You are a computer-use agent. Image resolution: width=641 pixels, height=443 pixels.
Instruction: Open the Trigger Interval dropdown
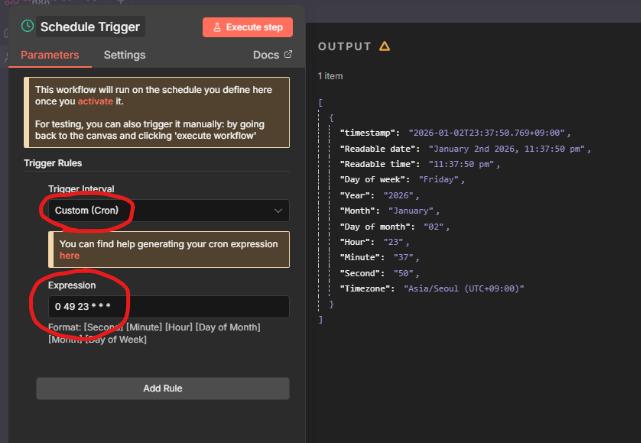(x=168, y=211)
